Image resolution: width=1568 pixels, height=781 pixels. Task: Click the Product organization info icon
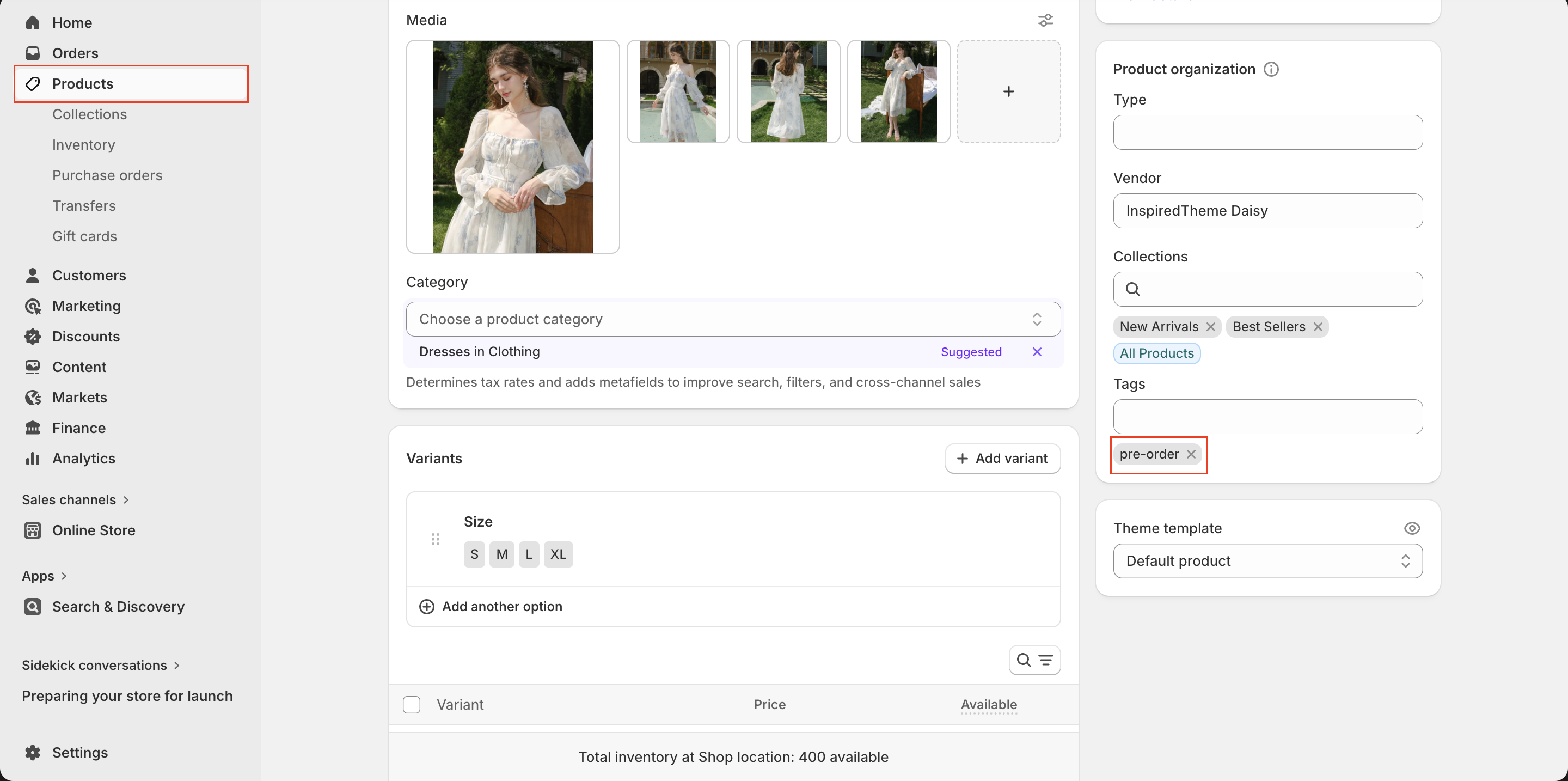1271,69
